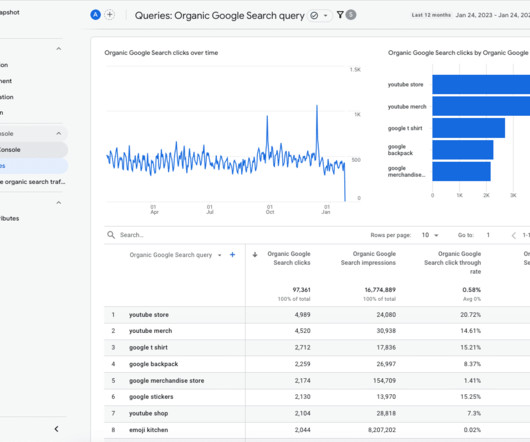Click the youtube merch bar in chart
Screen dimensions: 530x442
click(481, 106)
